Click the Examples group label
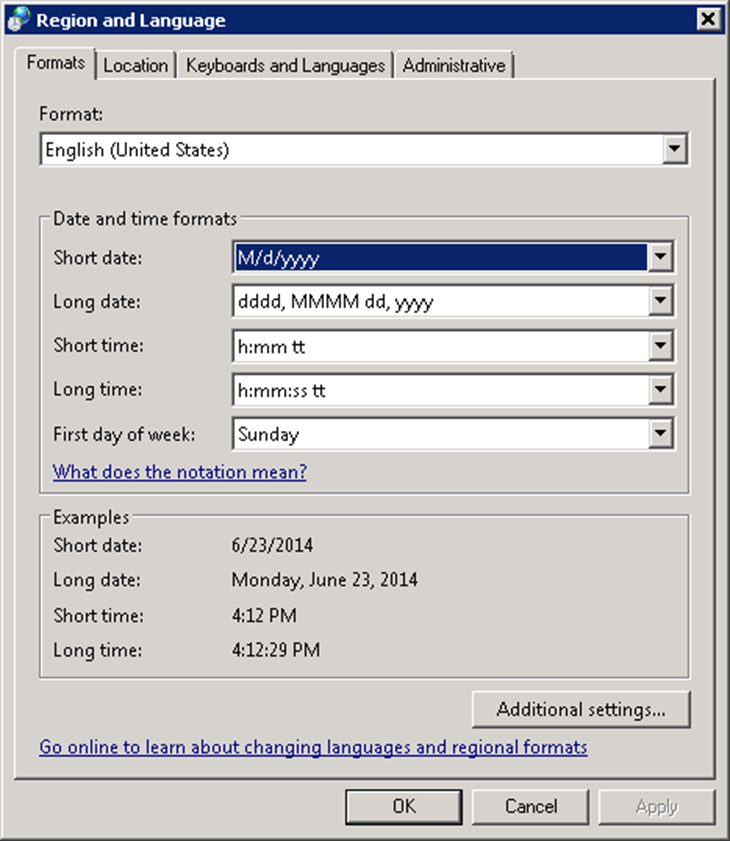This screenshot has height=841, width=730. click(x=91, y=518)
